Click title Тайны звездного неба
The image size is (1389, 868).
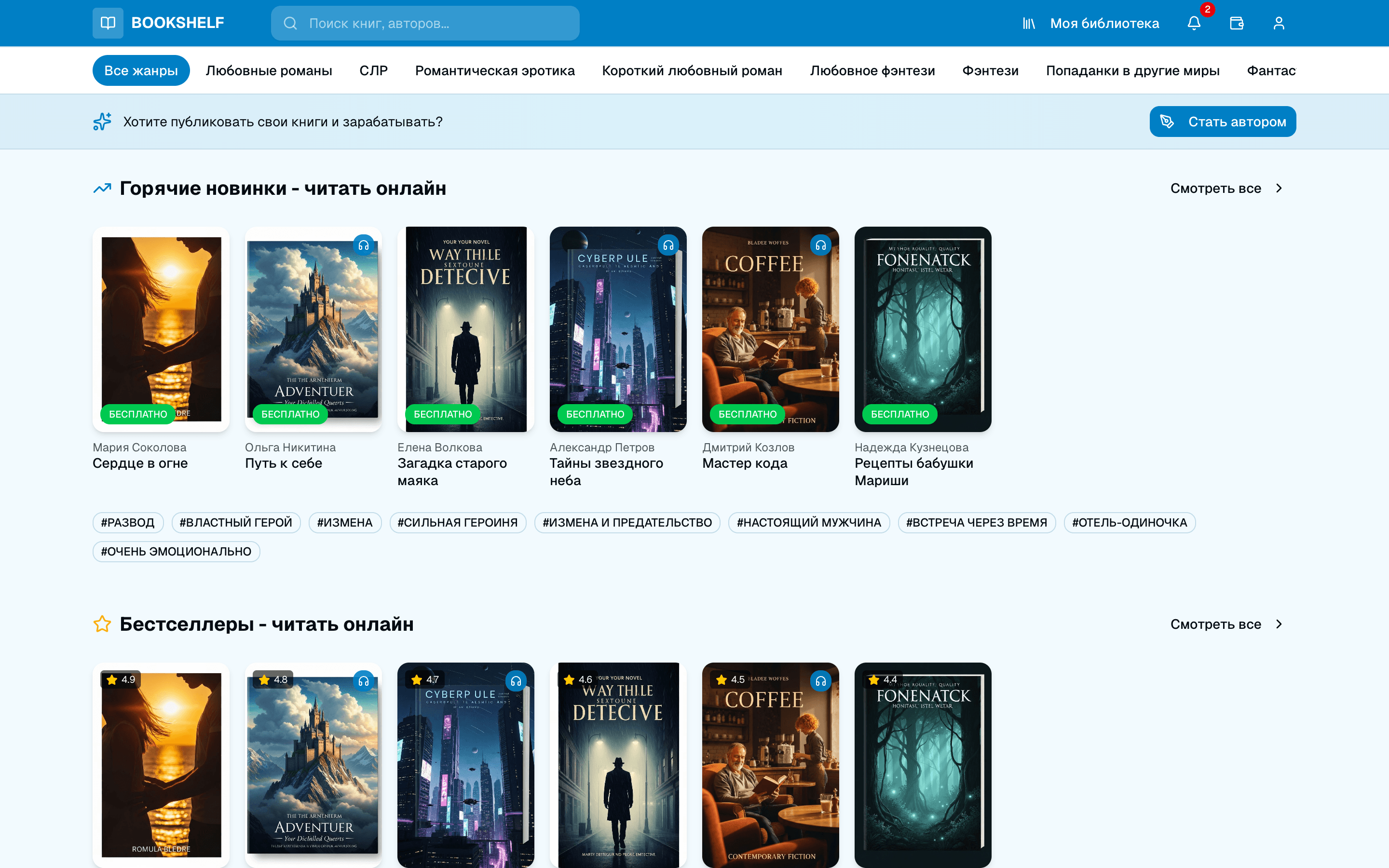click(x=606, y=472)
